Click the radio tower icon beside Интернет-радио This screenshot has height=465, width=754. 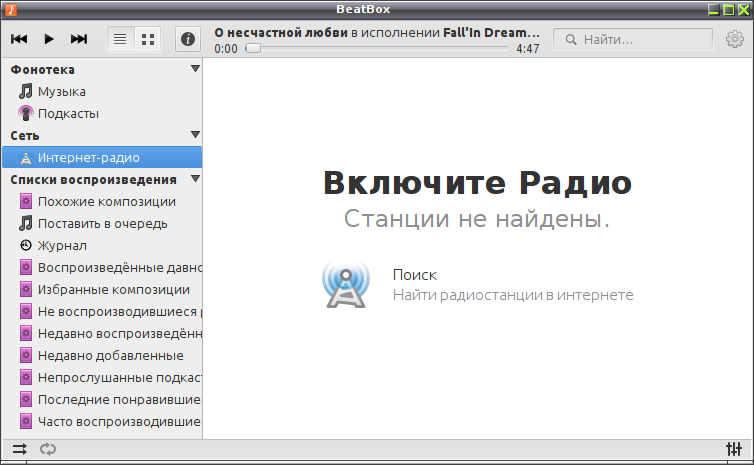tap(25, 158)
